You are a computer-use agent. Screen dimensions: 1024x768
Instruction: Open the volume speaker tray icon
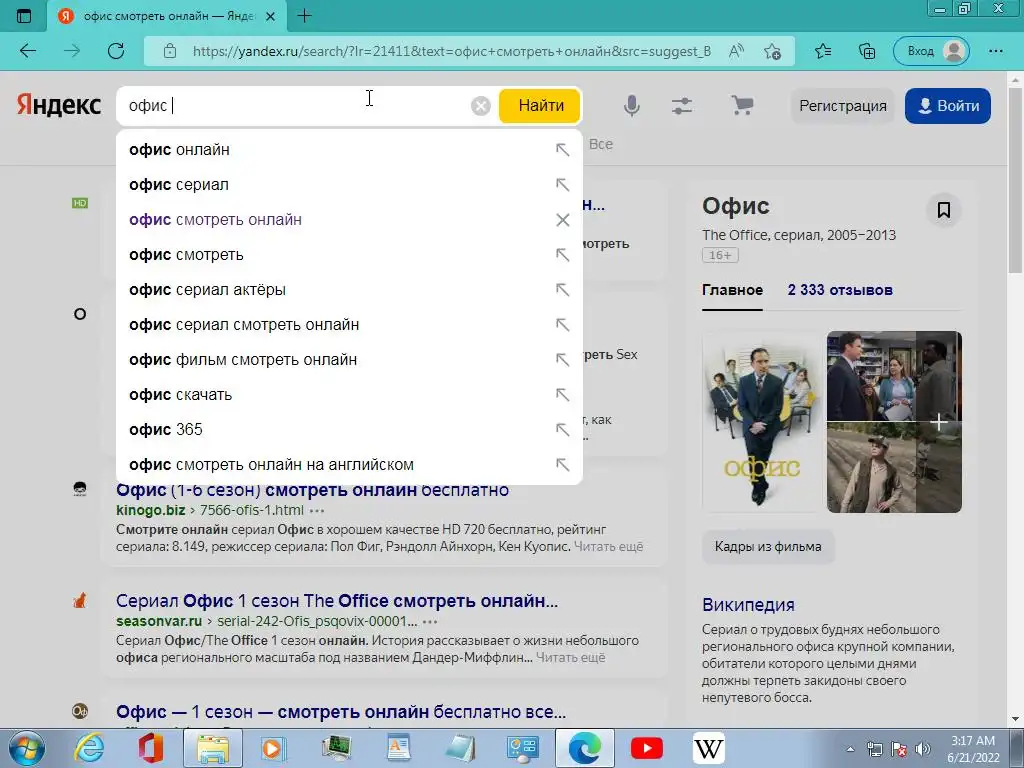coord(923,749)
